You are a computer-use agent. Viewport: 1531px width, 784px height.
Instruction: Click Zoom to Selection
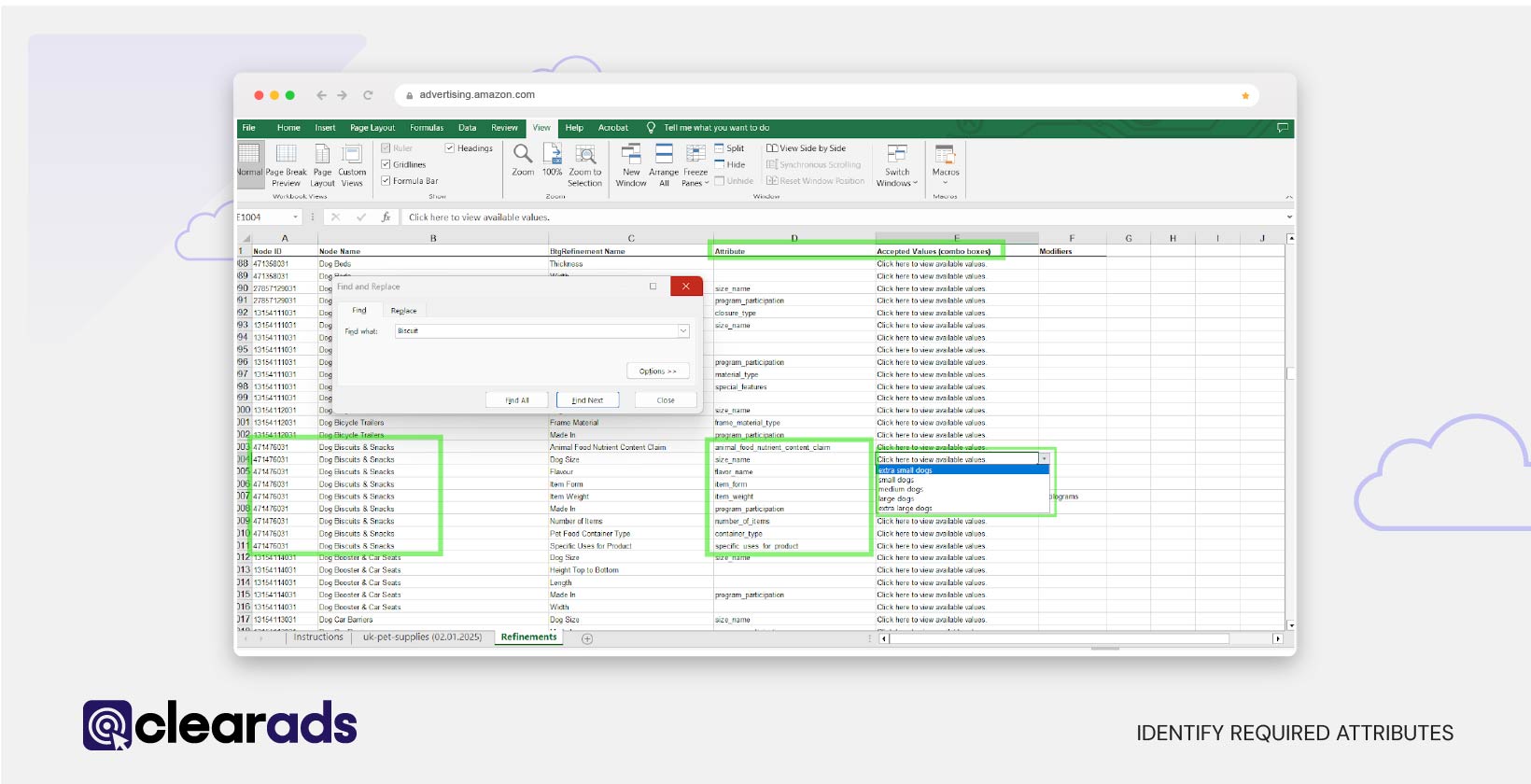[585, 164]
